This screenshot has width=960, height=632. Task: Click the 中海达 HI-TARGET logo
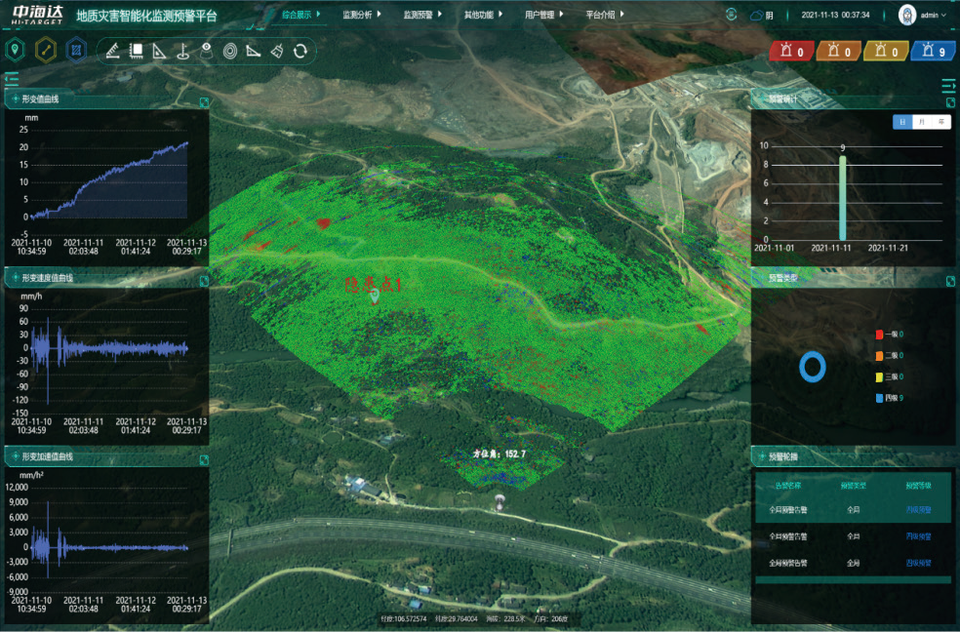(37, 15)
